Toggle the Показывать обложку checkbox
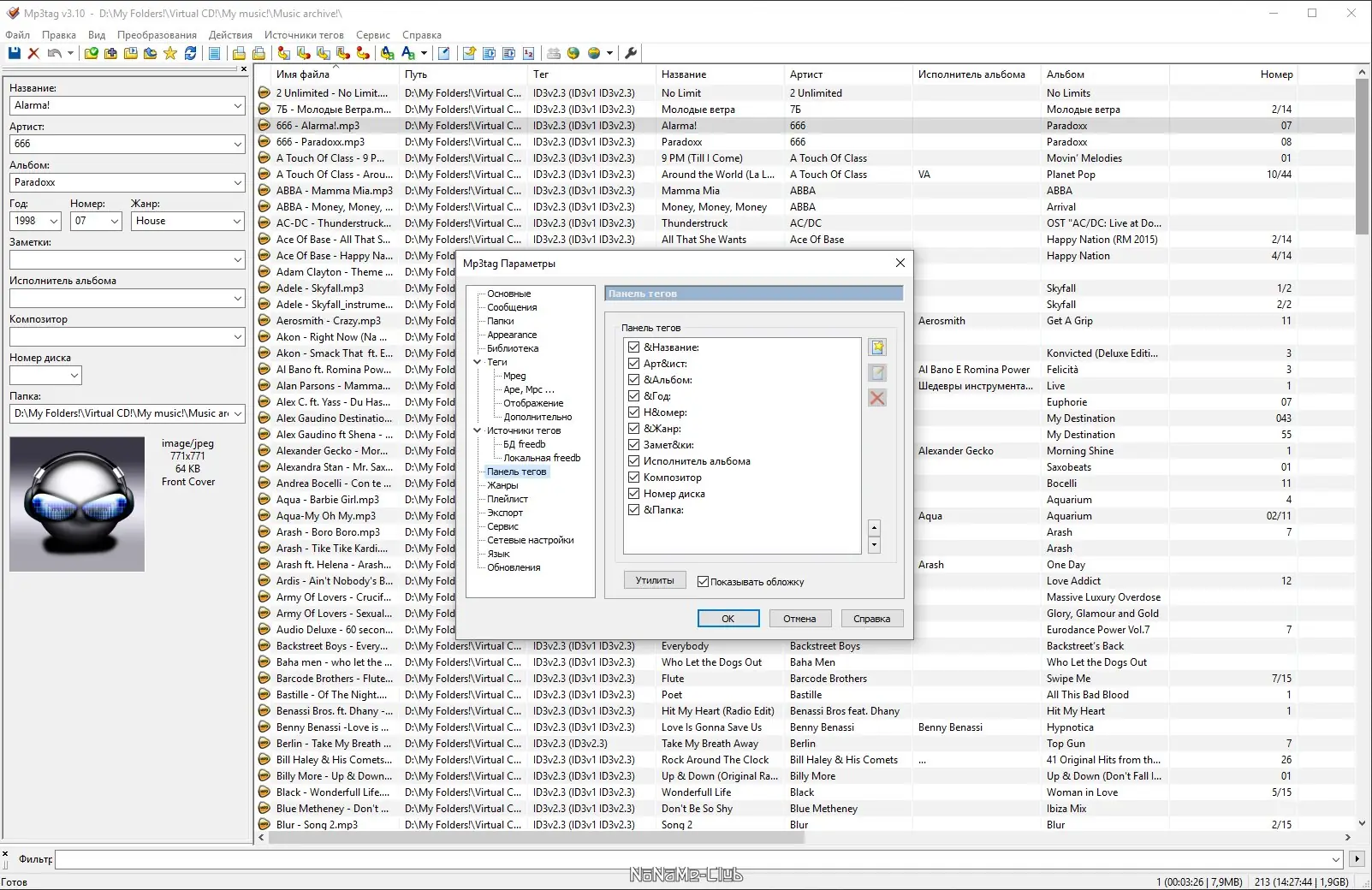The image size is (1372, 890). coord(703,582)
